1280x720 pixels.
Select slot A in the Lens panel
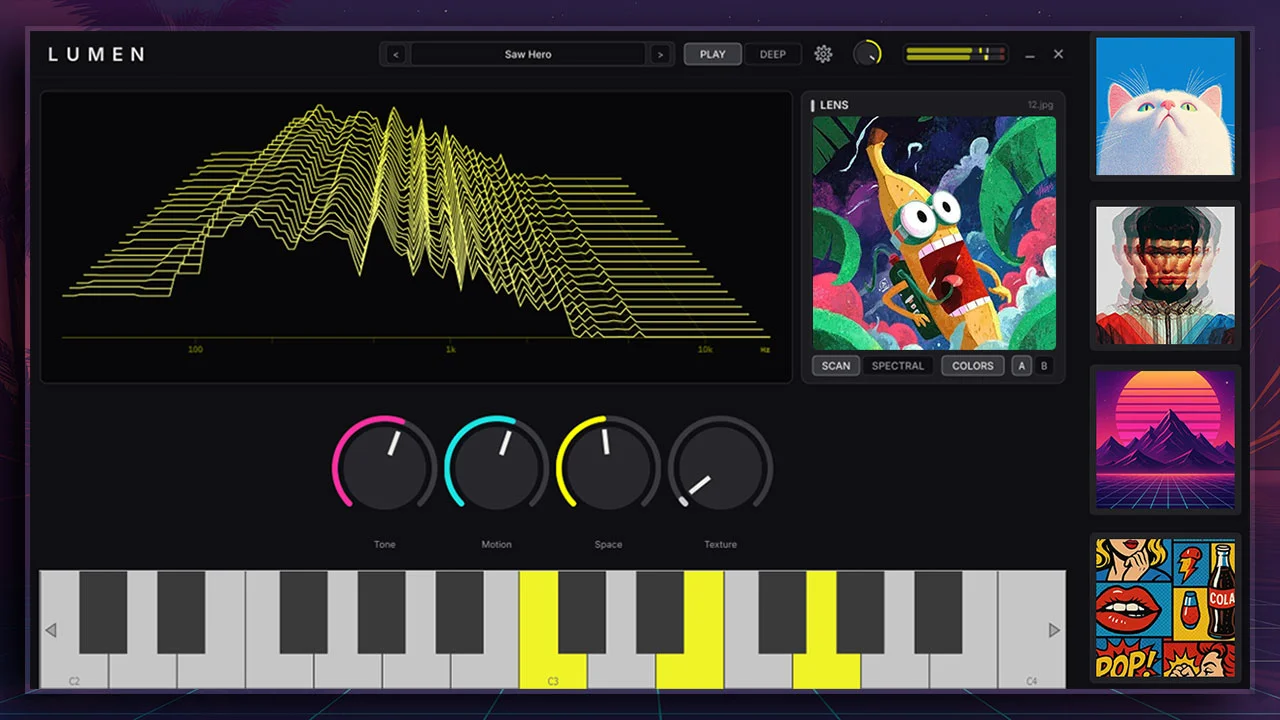pos(1021,366)
